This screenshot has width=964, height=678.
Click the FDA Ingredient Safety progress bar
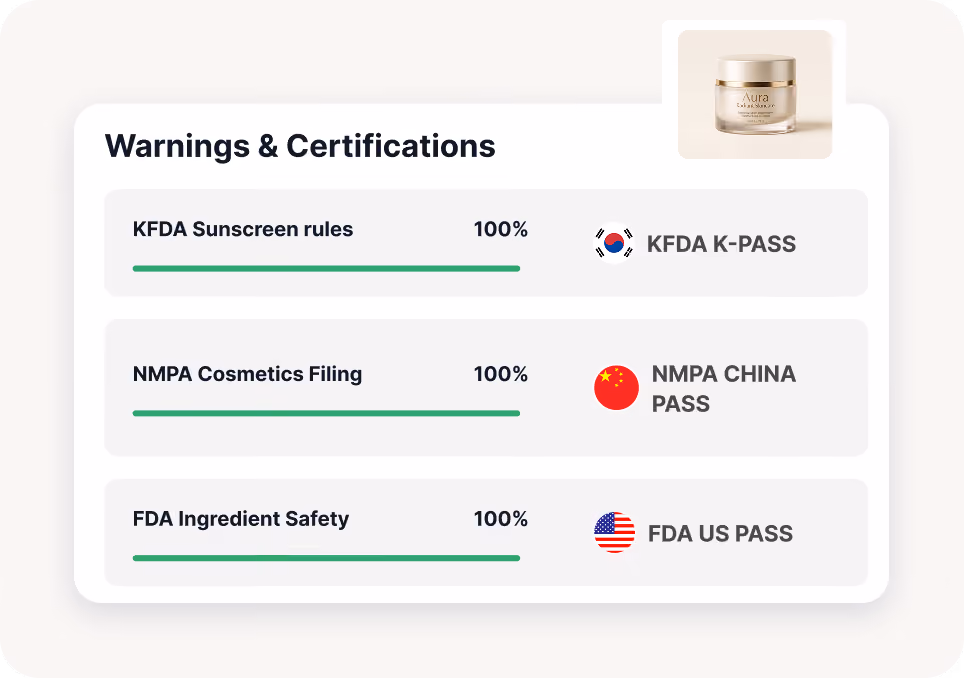click(x=326, y=558)
